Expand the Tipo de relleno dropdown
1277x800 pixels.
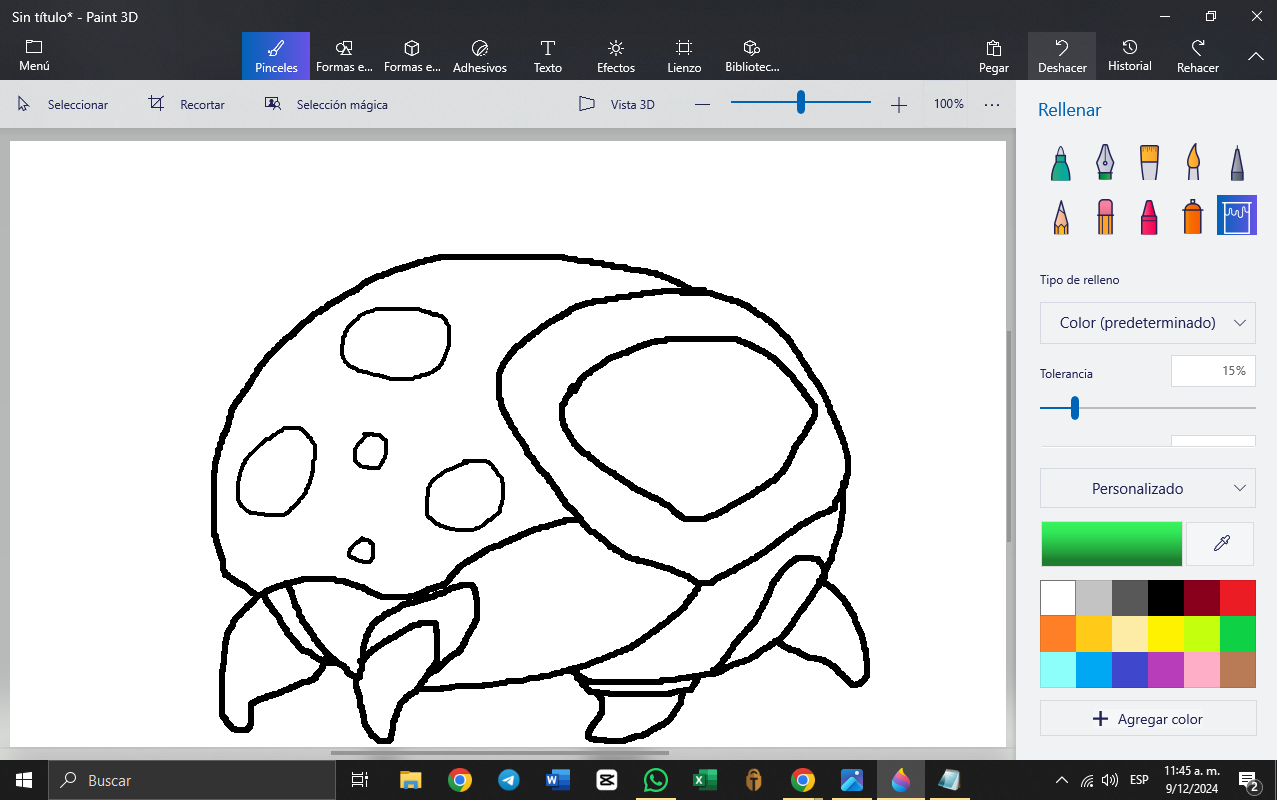[1148, 323]
